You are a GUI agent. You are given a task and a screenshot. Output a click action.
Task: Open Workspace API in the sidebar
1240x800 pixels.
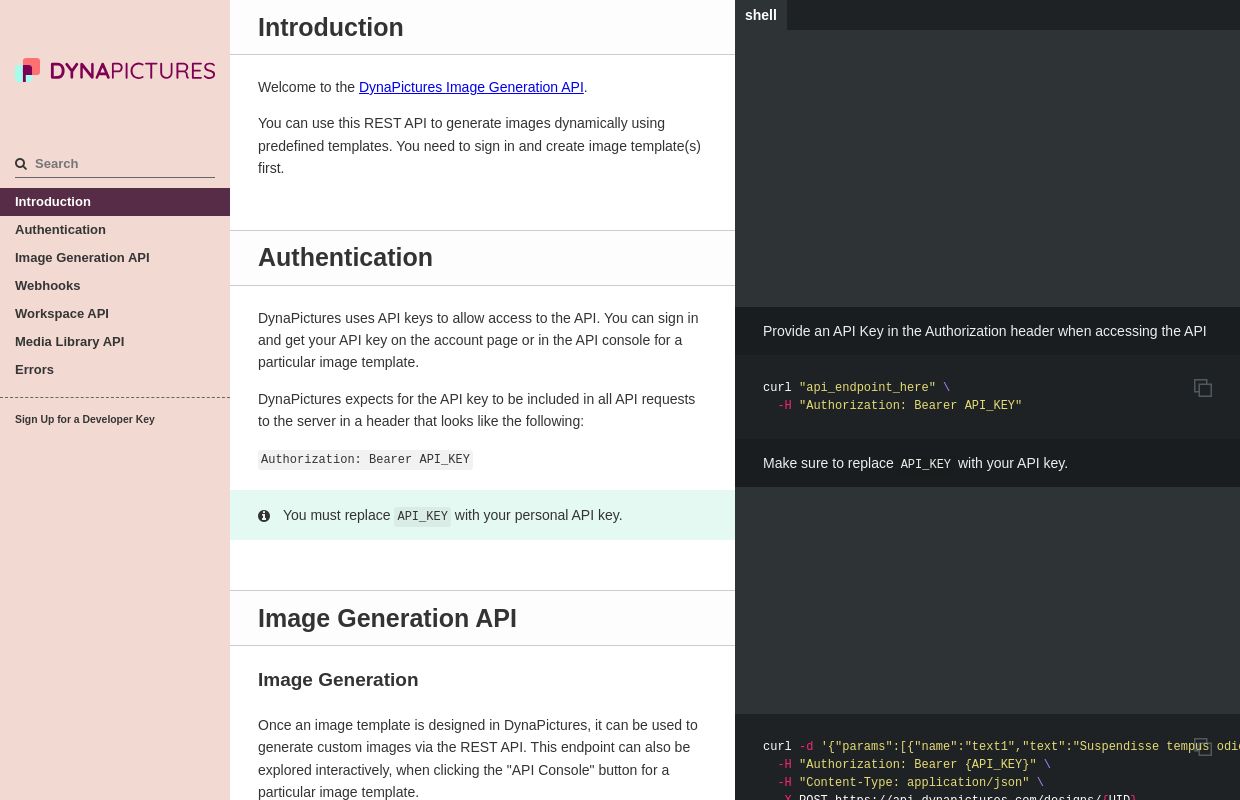115,314
